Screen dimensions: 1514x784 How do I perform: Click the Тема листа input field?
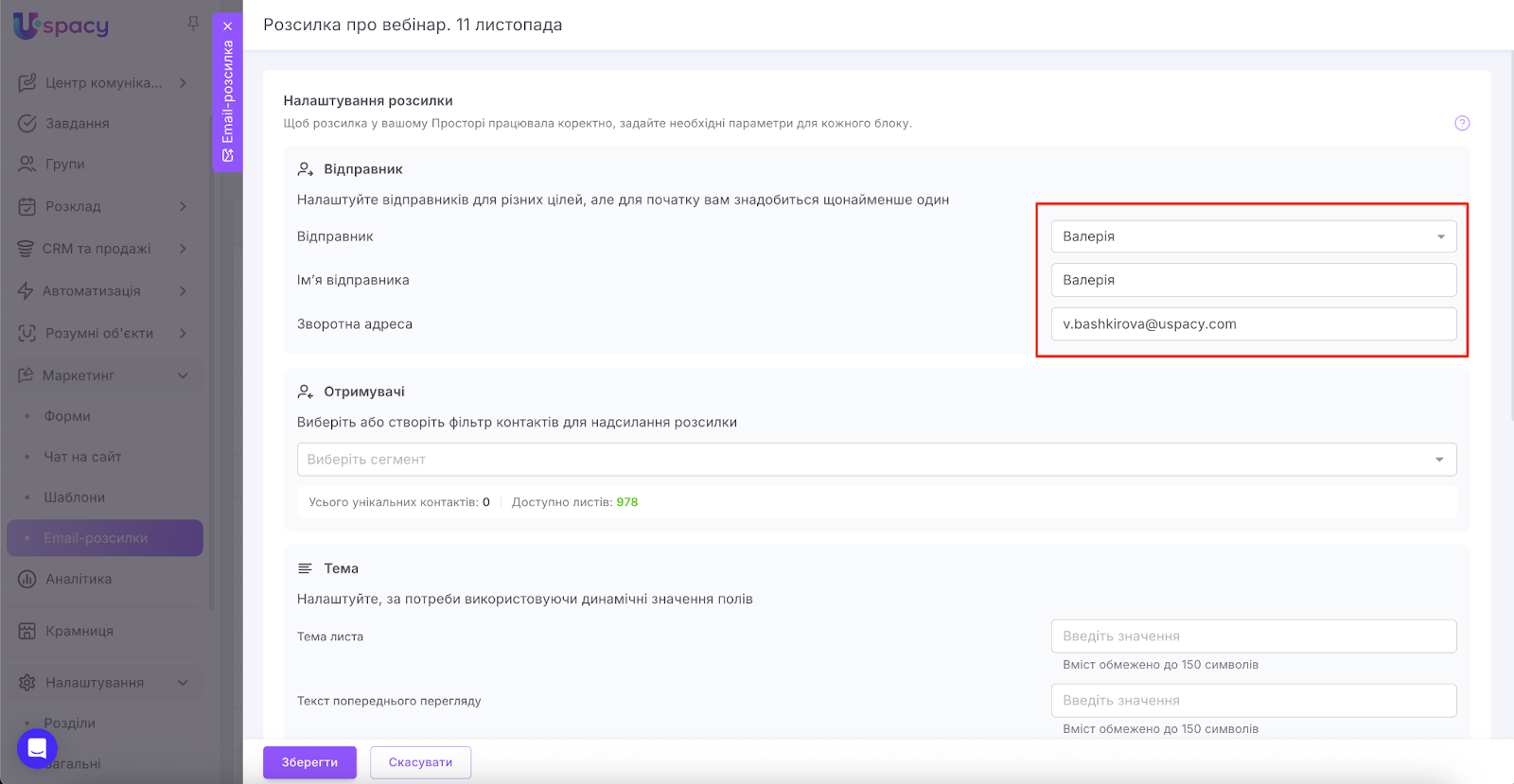pos(1253,636)
